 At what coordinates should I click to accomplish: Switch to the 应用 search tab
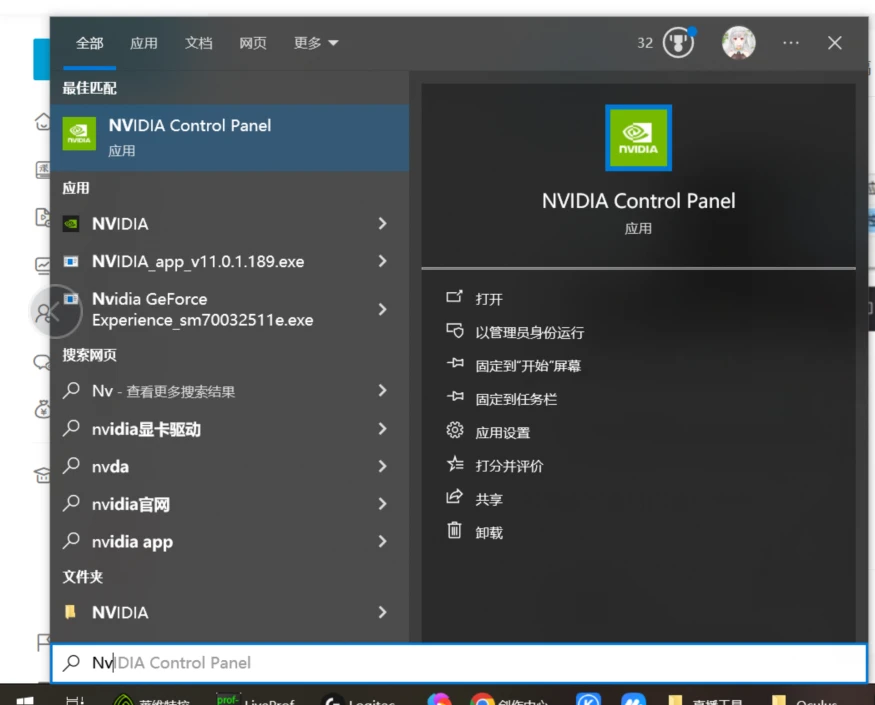click(143, 43)
